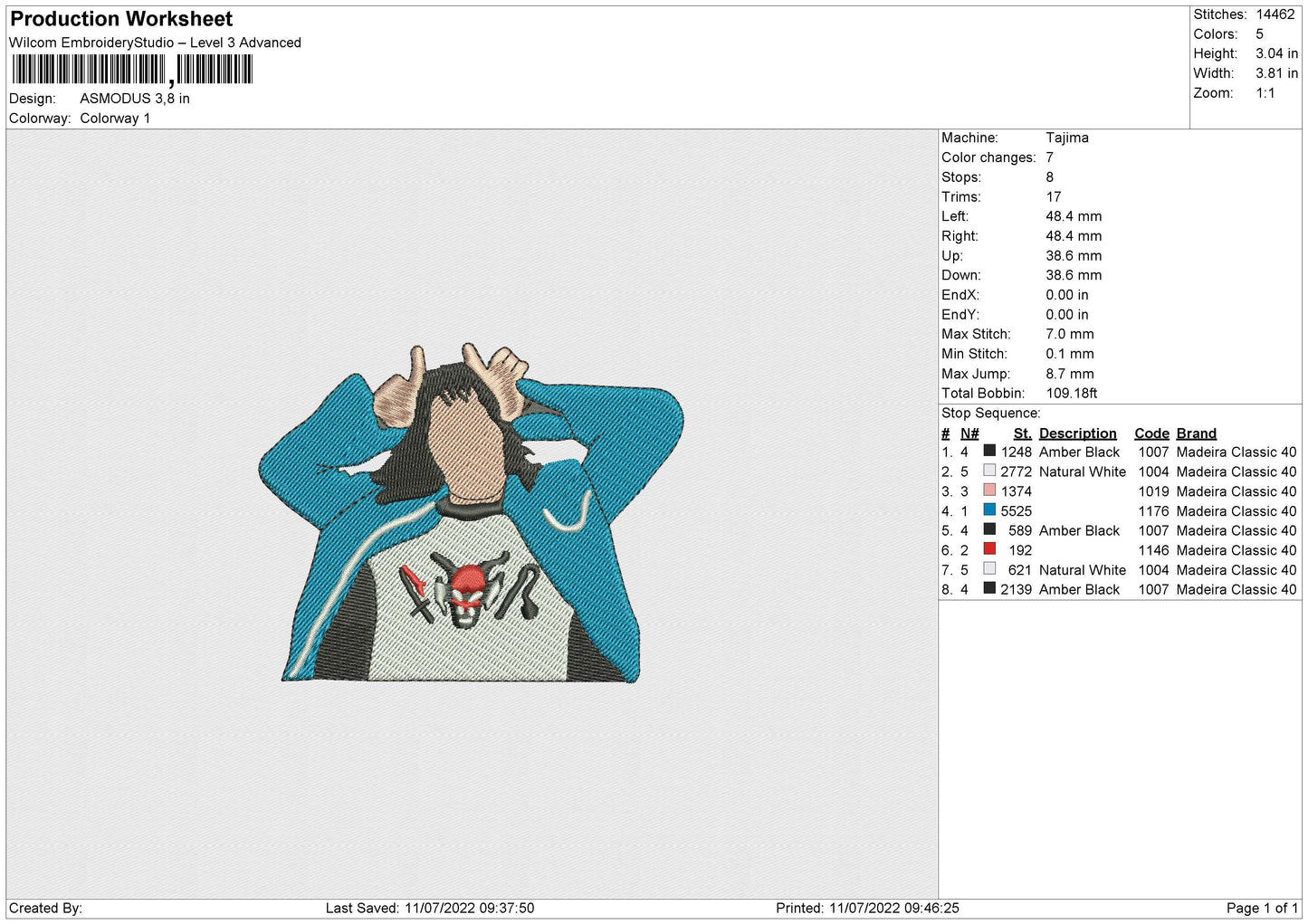Click the Code column header
This screenshot has width=1308, height=924.
[1151, 433]
